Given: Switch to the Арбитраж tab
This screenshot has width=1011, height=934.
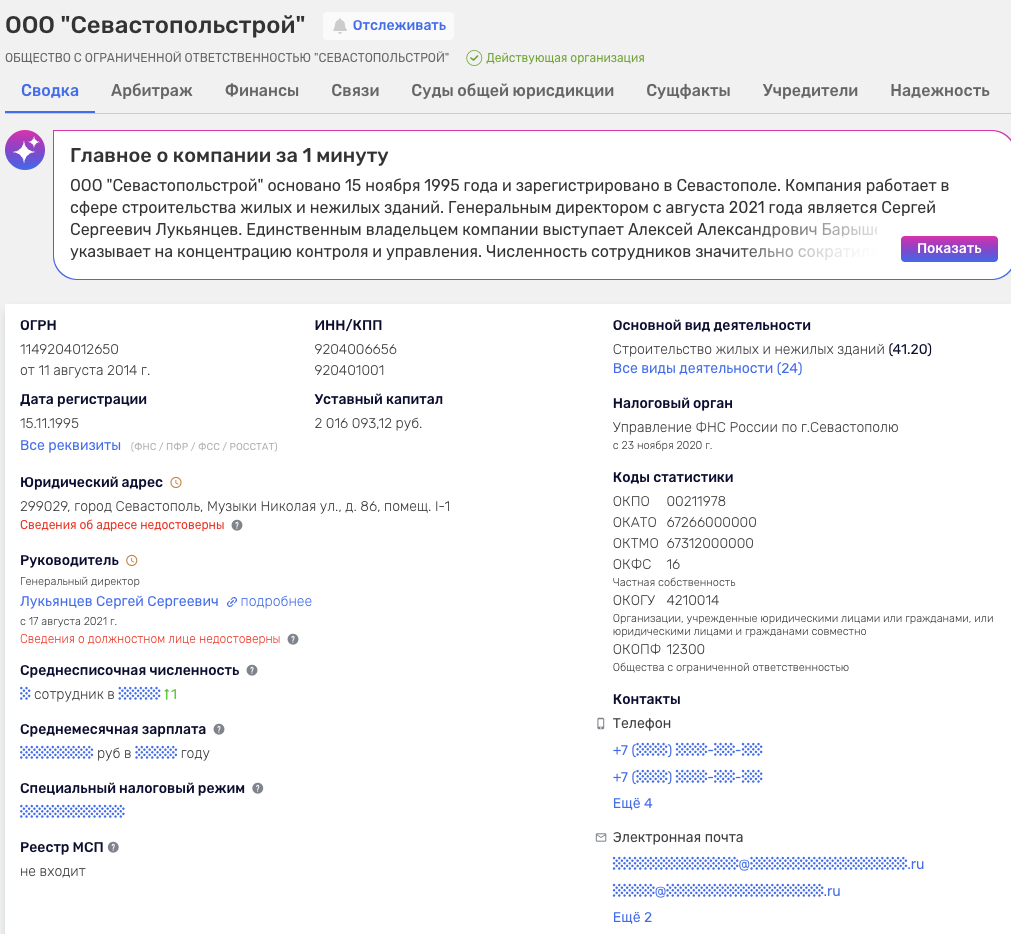Looking at the screenshot, I should pos(152,91).
